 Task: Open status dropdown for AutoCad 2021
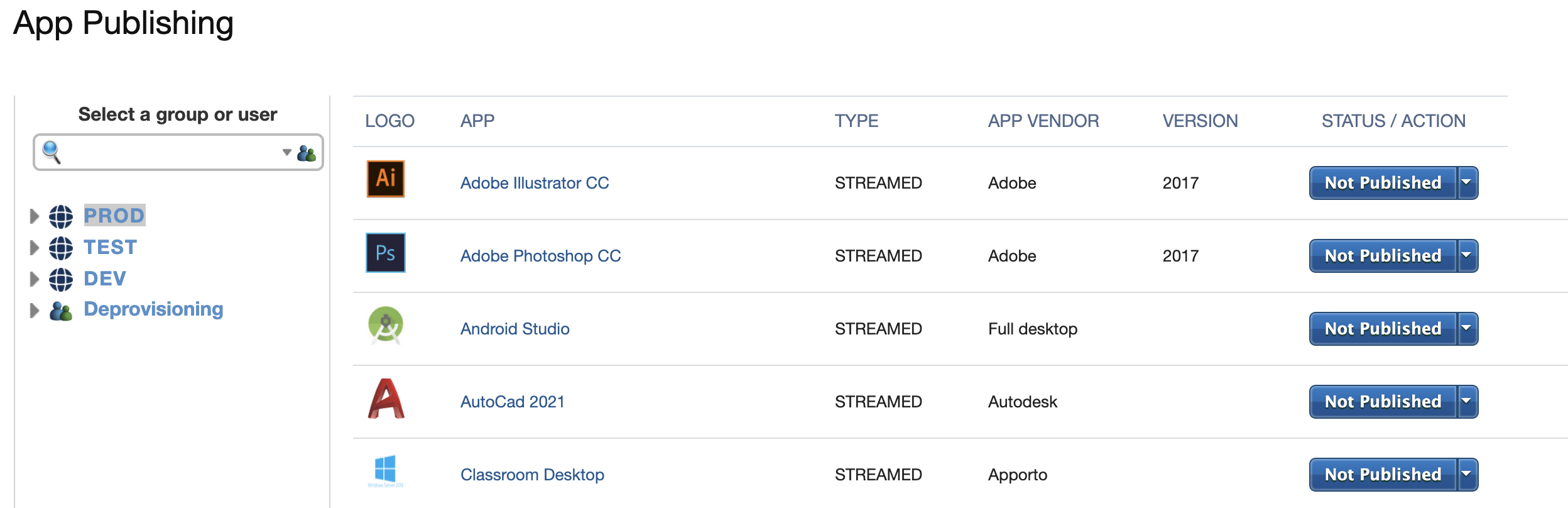(x=1467, y=402)
